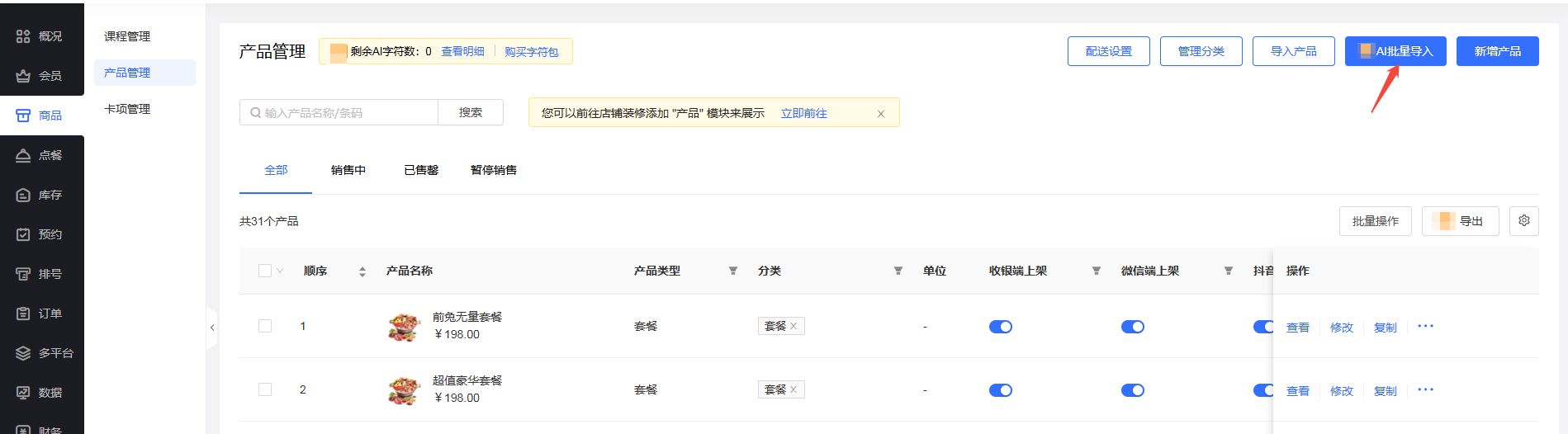Viewport: 1568px width, 434px height.
Task: Check the checkbox for product row 2
Action: (265, 389)
